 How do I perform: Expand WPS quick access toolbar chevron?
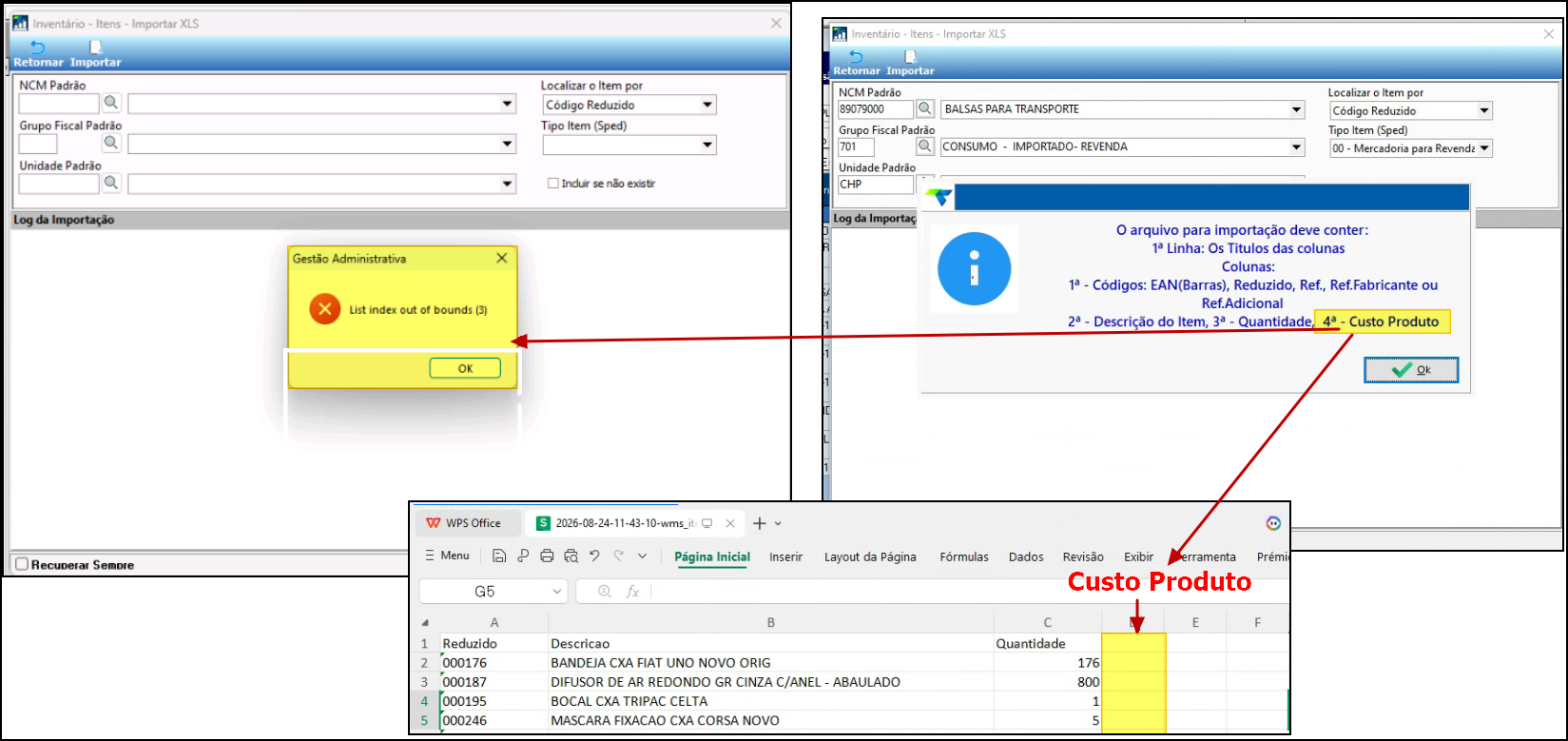(x=643, y=556)
